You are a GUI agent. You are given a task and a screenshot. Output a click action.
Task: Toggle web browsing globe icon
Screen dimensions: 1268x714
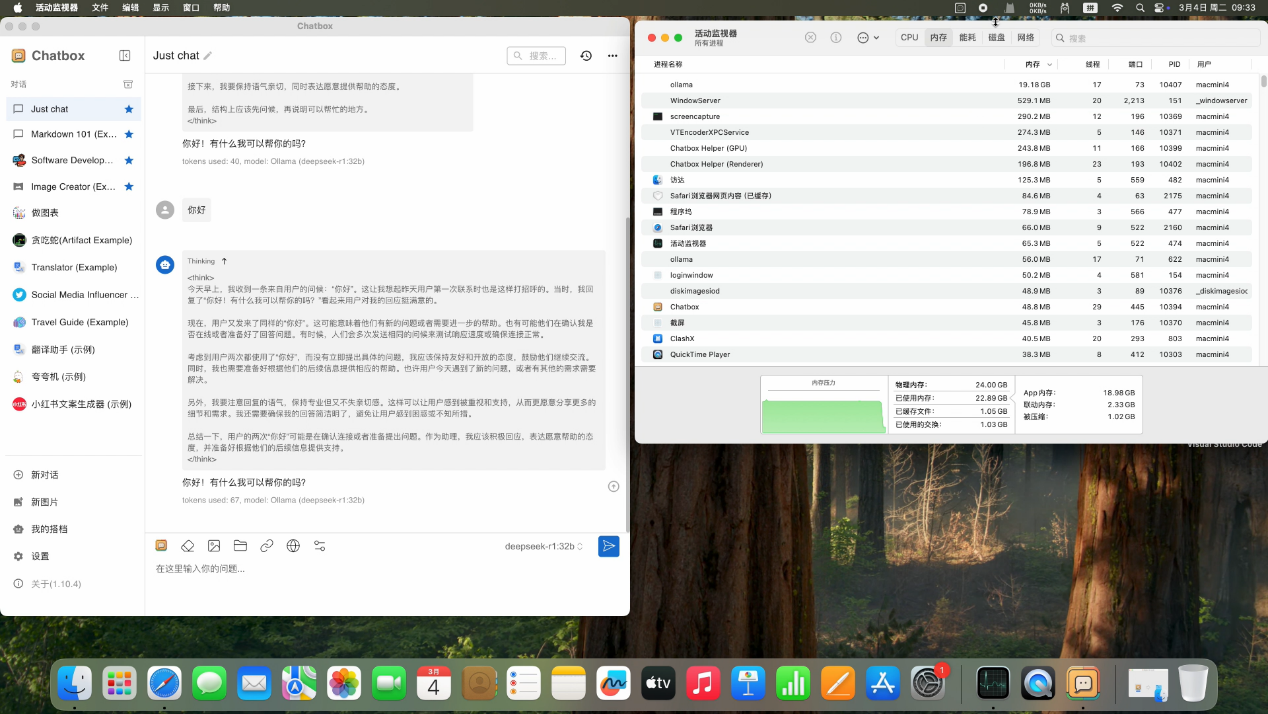[293, 546]
